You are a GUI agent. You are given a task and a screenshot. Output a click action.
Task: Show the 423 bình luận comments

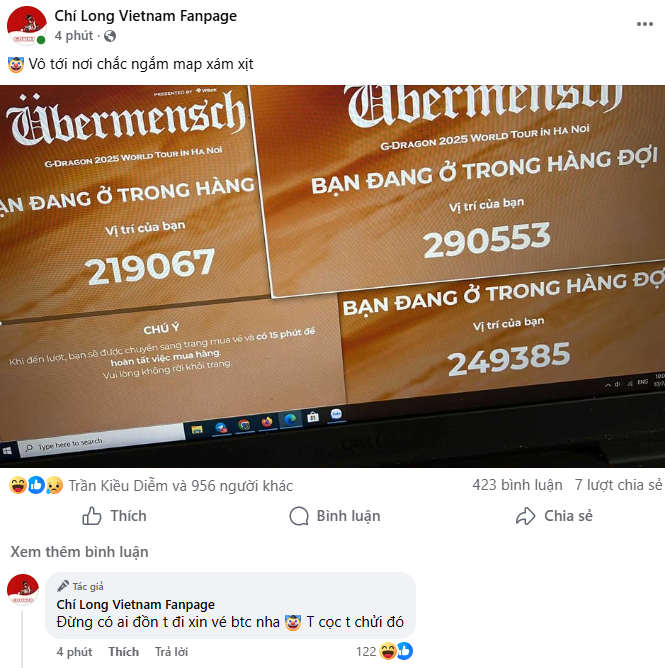pos(517,485)
